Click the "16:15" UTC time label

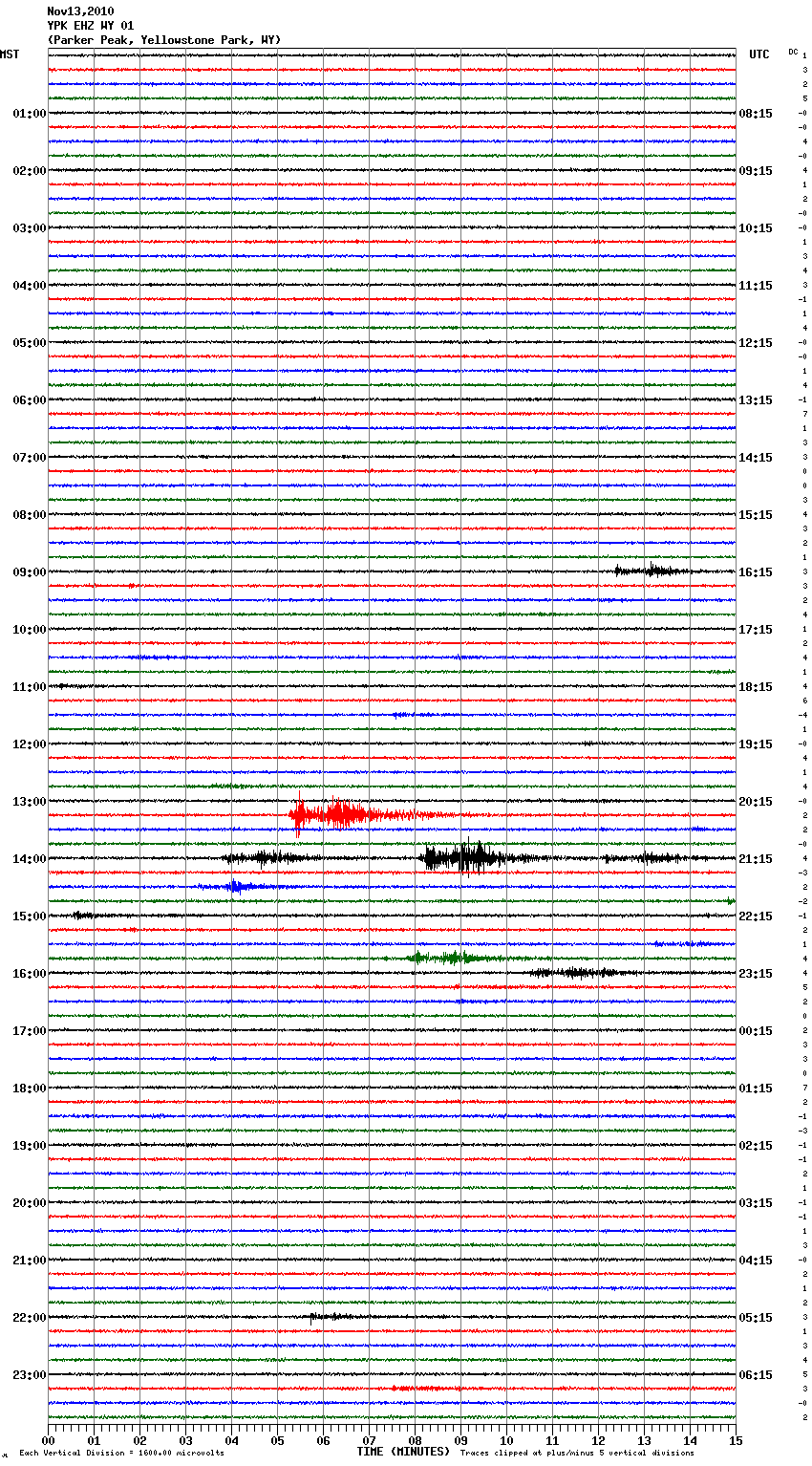click(x=756, y=572)
